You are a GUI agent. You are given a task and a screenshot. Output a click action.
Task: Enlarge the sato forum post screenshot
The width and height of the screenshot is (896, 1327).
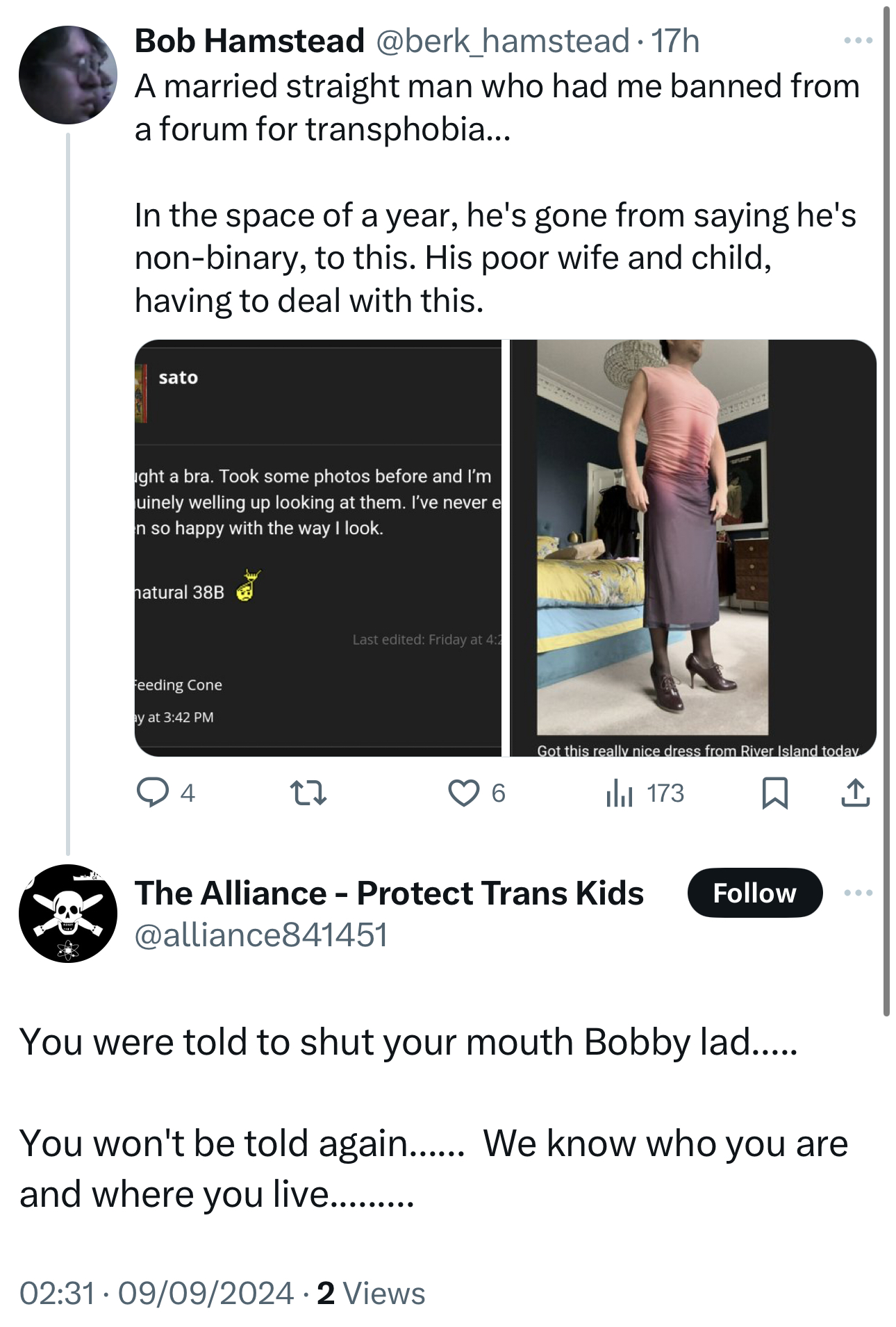318,547
